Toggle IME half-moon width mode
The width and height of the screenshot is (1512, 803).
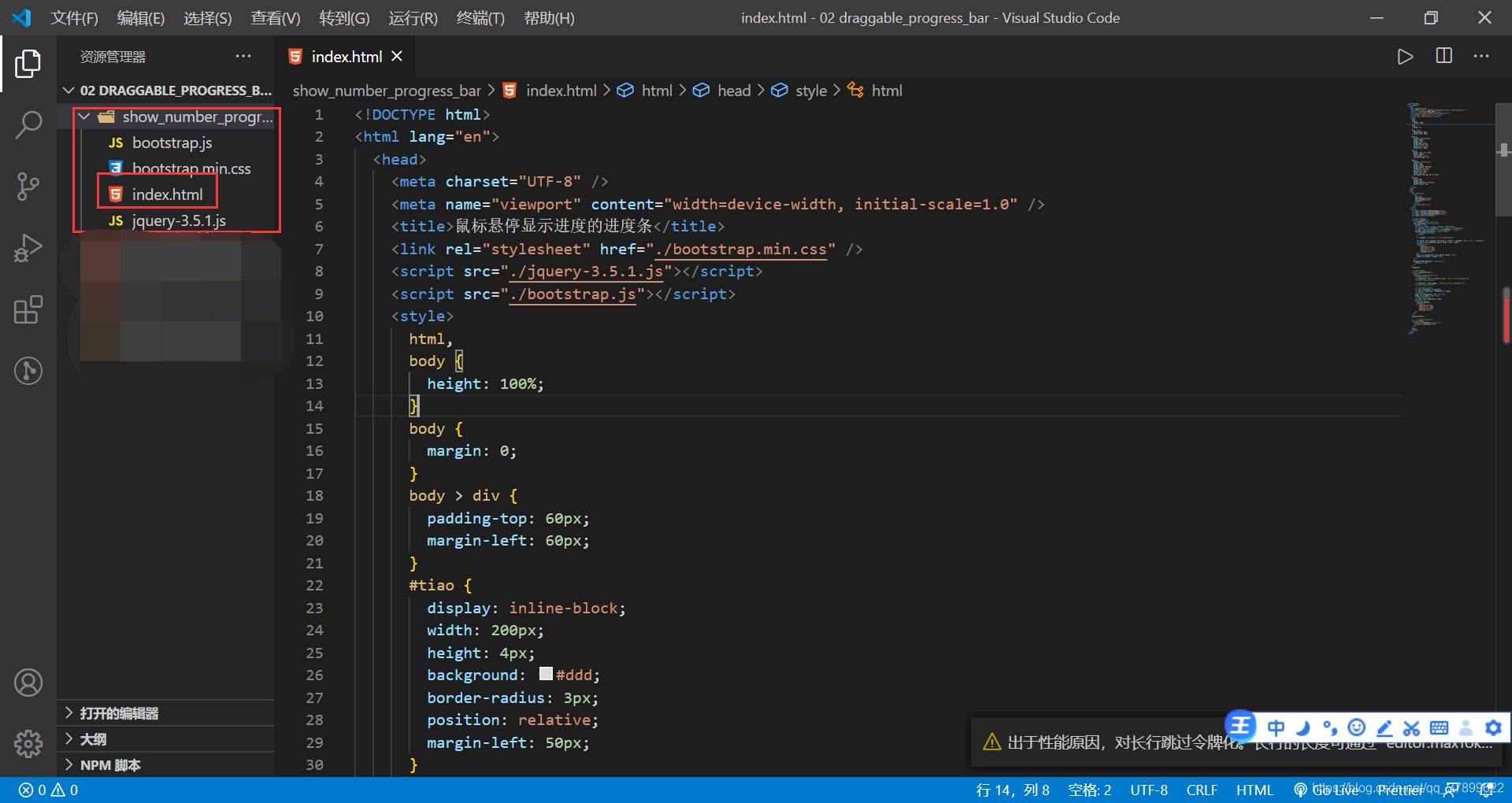pyautogui.click(x=1303, y=727)
